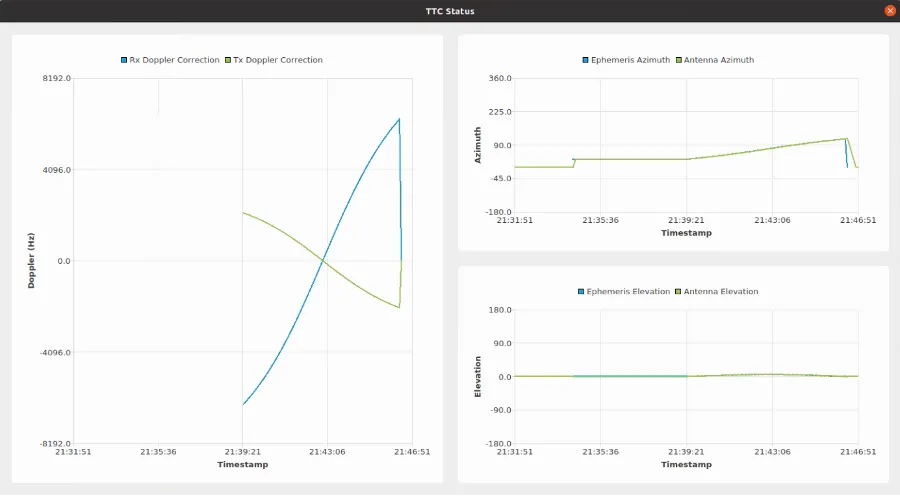
Task: Click the 4096.0 Doppler axis value
Action: pyautogui.click(x=56, y=170)
